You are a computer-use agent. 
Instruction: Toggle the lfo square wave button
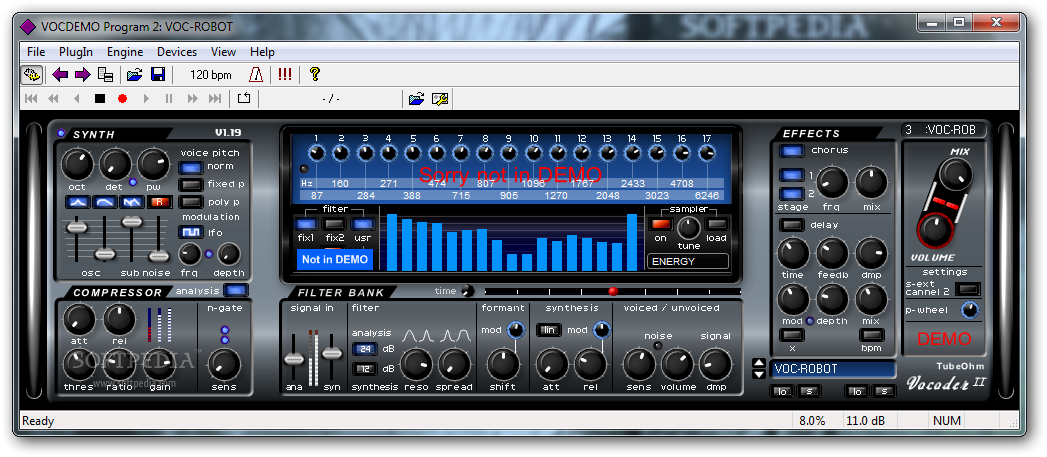(x=191, y=233)
